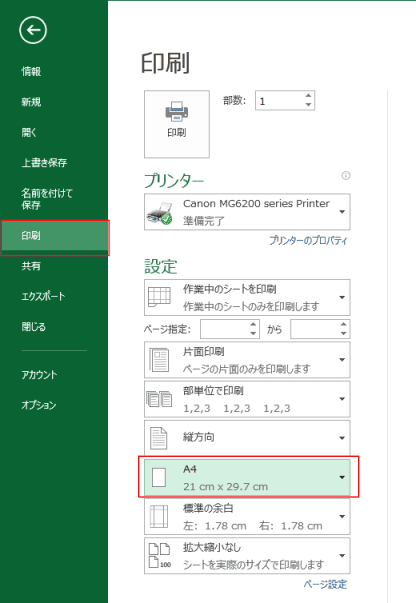Click the printer info icon beside プリンター

tap(346, 176)
